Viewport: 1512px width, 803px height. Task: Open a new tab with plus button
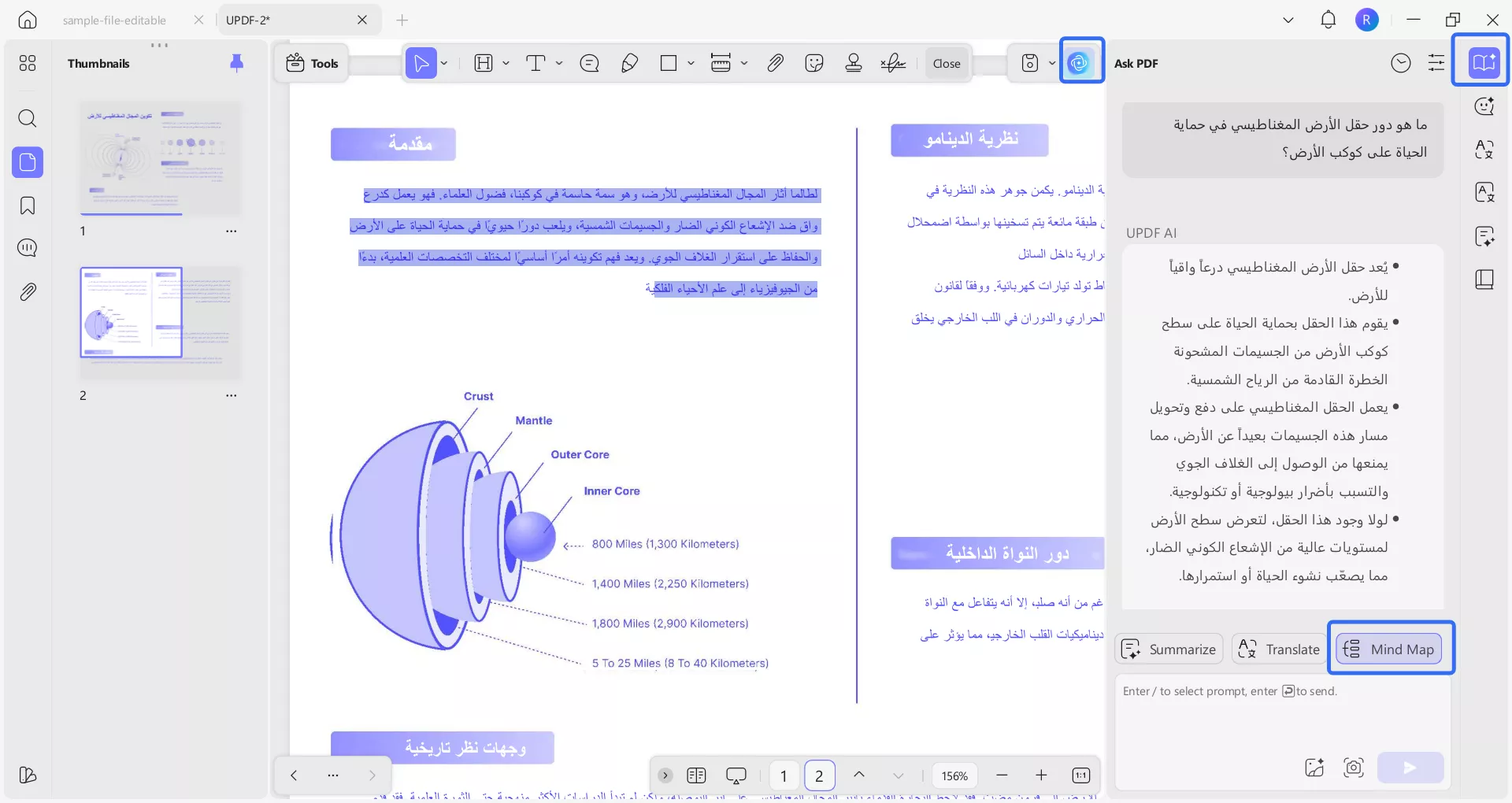point(402,20)
